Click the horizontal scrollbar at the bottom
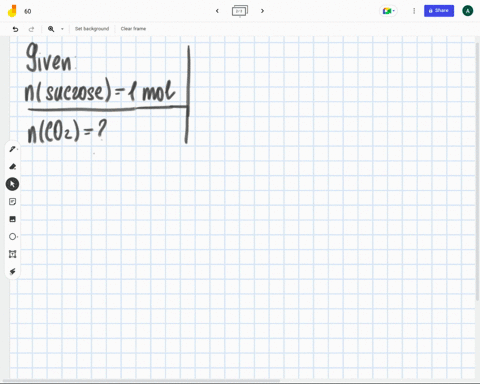Viewport: 480px width, 384px height. 142,380
